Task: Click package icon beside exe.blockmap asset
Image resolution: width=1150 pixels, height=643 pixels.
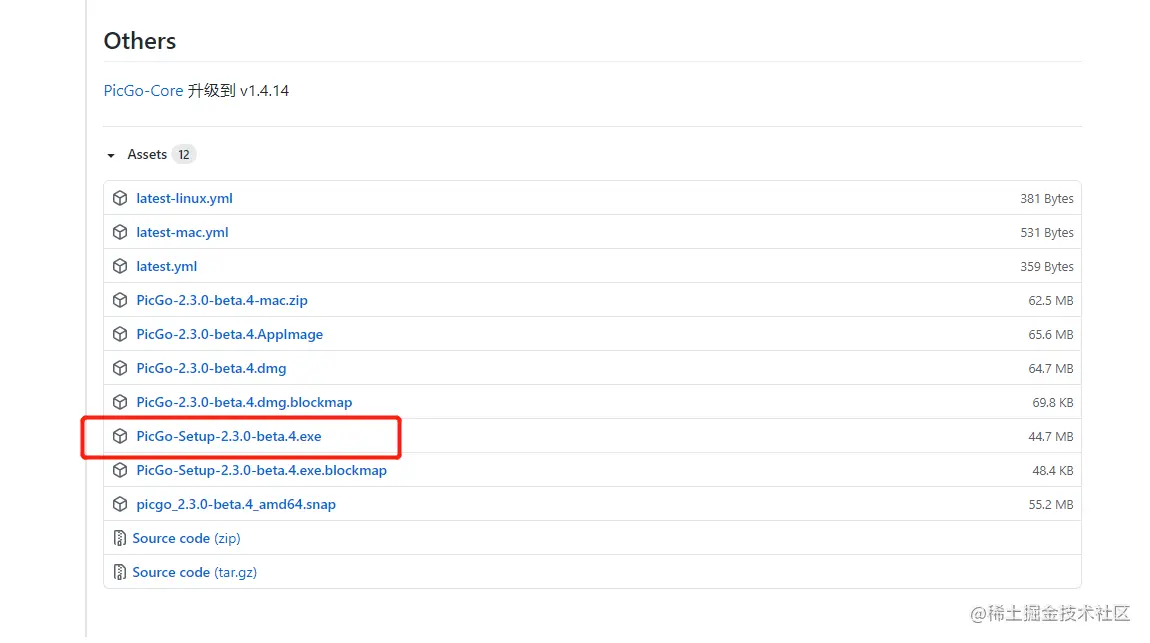Action: pyautogui.click(x=120, y=471)
